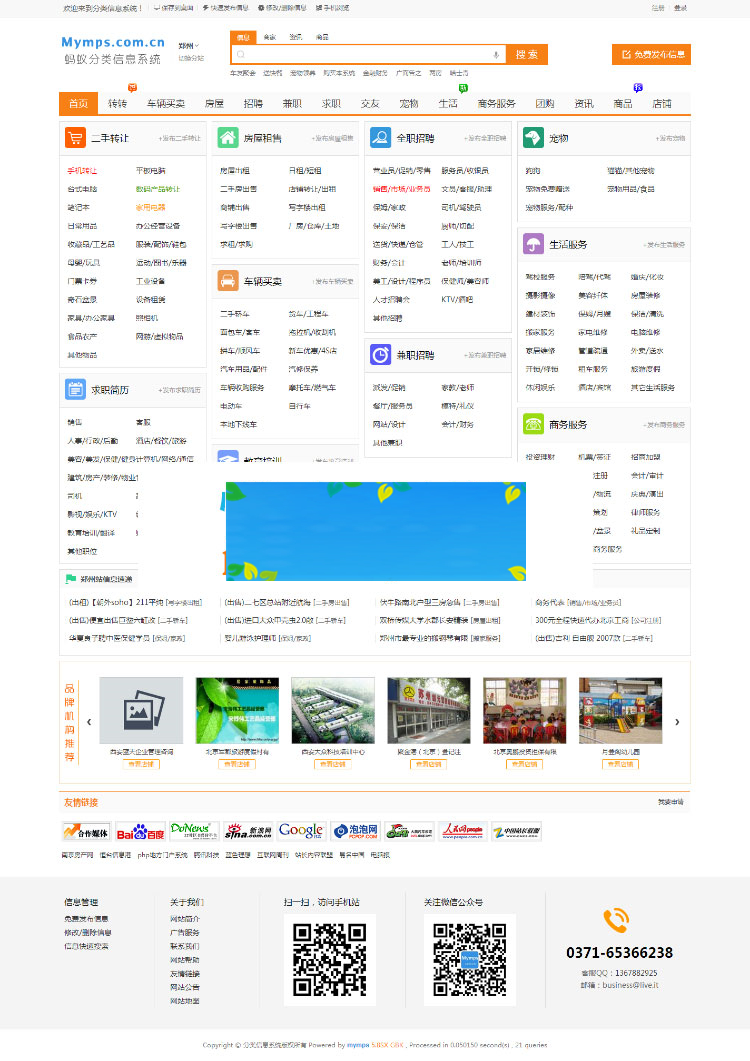Click the clock 兼职招聘 icon

380,354
